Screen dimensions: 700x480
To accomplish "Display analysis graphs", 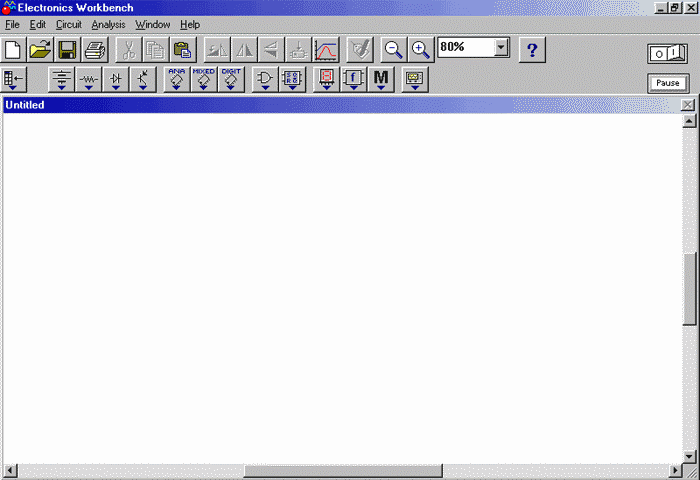I will (325, 50).
